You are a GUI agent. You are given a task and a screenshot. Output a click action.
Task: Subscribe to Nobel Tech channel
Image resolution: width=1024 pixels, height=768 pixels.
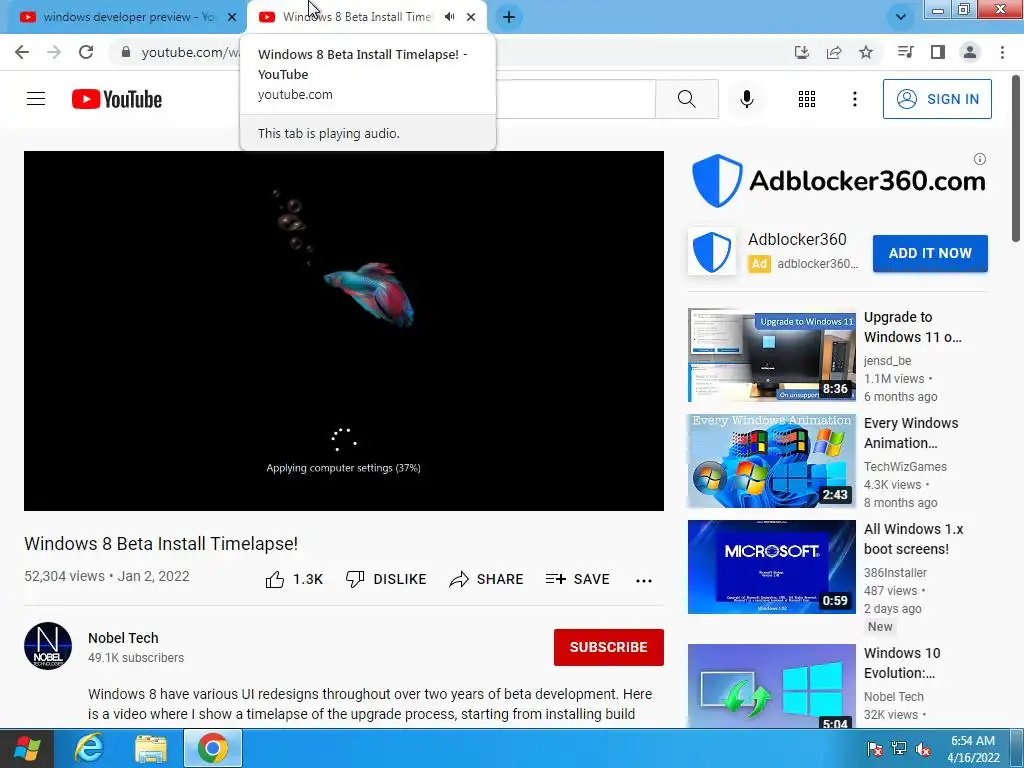tap(609, 647)
